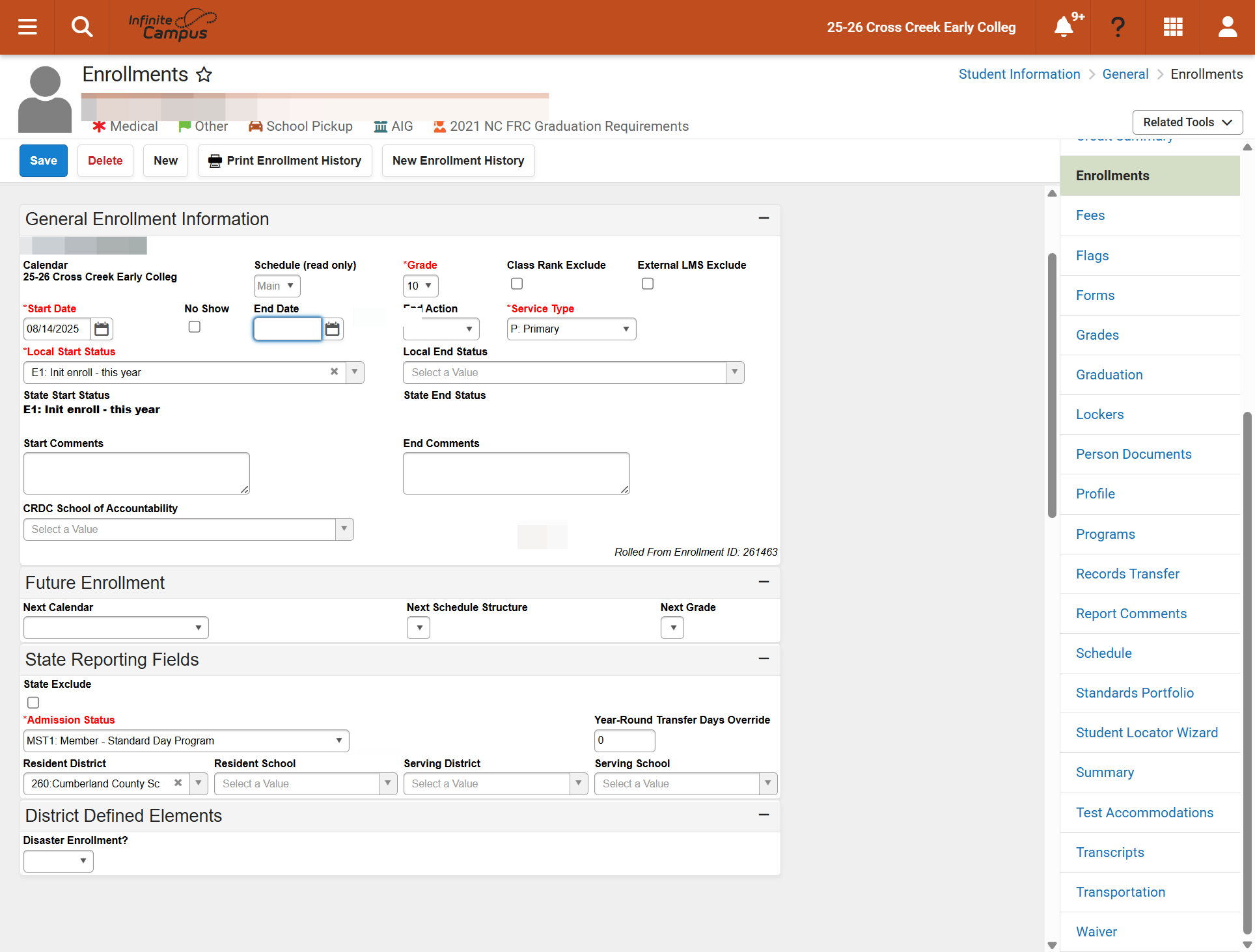The height and width of the screenshot is (952, 1255).
Task: Open the End Action dropdown
Action: point(441,329)
